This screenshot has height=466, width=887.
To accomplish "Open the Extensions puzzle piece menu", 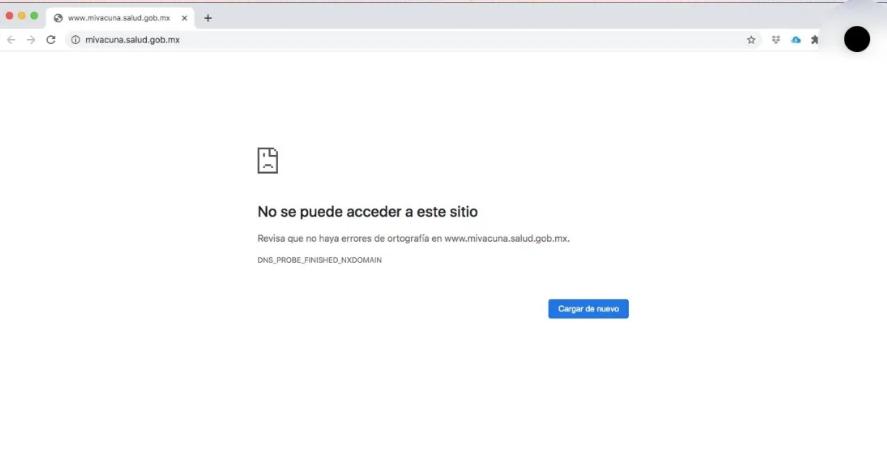I will 815,40.
